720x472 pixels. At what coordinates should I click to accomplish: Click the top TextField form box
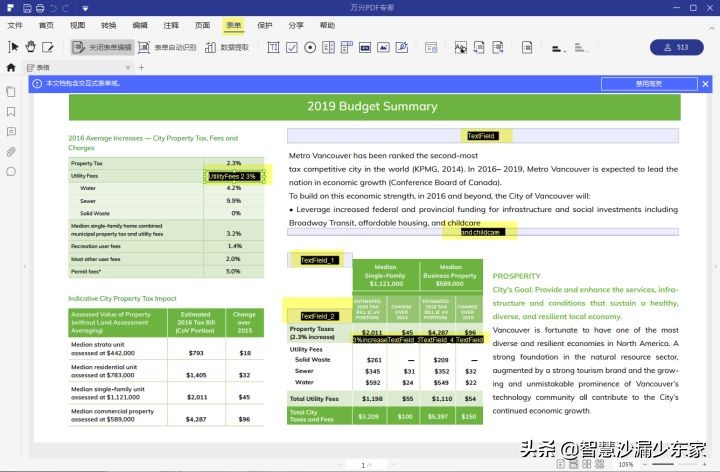pos(483,136)
